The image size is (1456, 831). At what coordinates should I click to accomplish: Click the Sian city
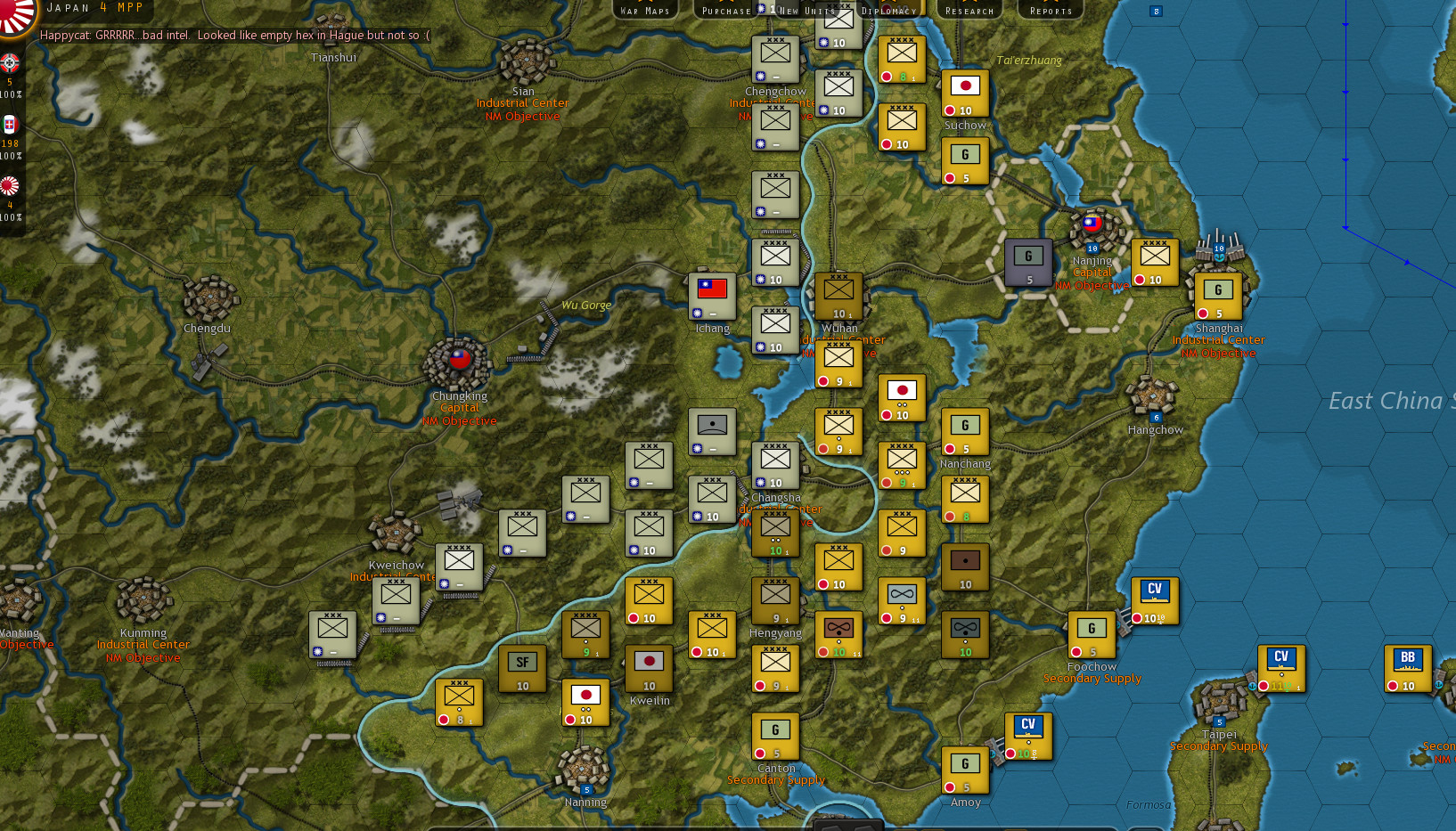tap(526, 62)
